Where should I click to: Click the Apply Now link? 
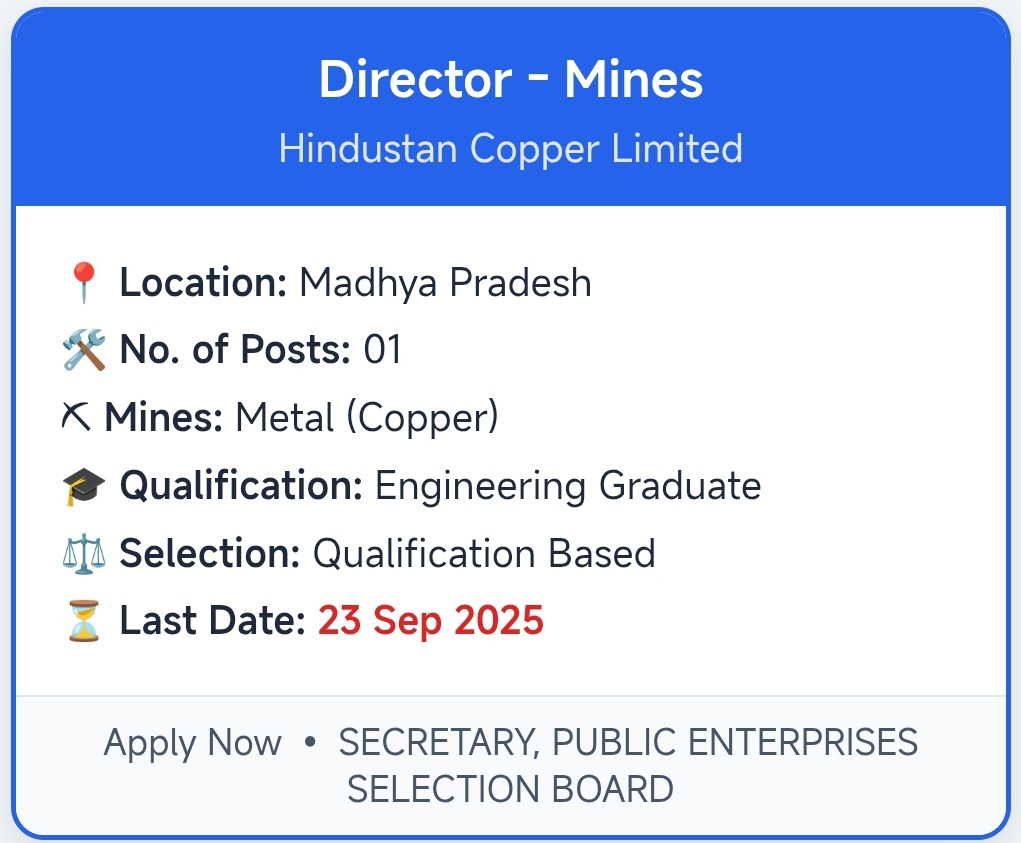(x=193, y=743)
